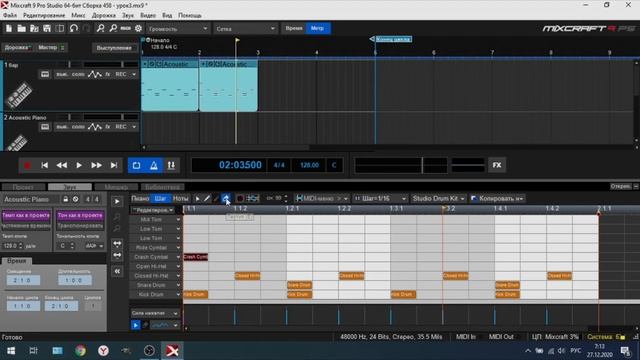Image resolution: width=640 pixels, height=360 pixels.
Task: Mute track 1 with вык. button
Action: [x=62, y=74]
